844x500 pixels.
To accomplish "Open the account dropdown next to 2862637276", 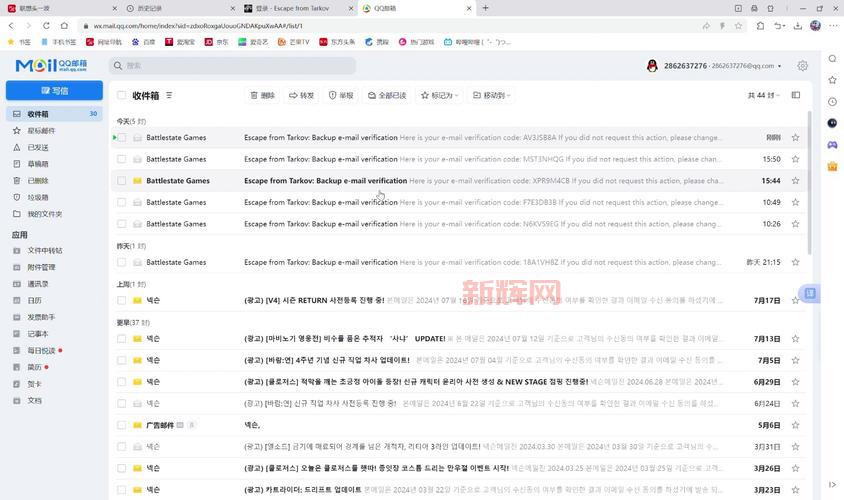I will pos(780,66).
